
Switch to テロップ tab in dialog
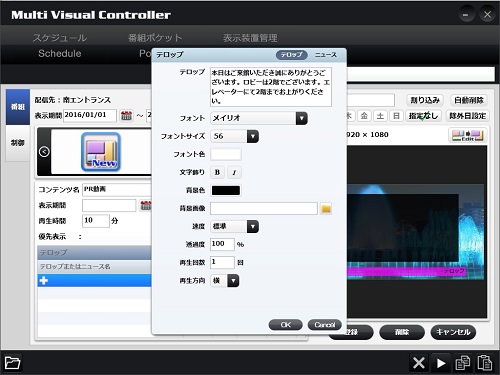[291, 55]
